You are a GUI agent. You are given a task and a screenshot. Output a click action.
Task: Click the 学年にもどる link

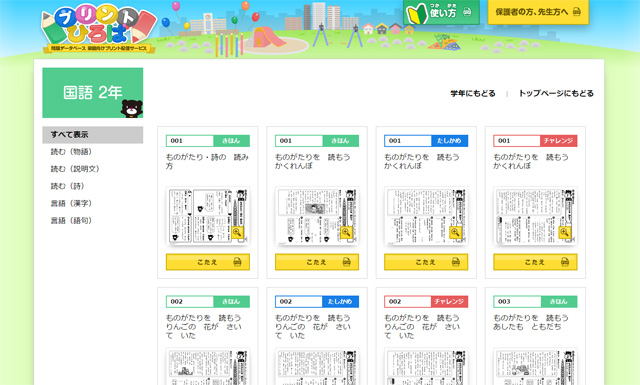(473, 93)
